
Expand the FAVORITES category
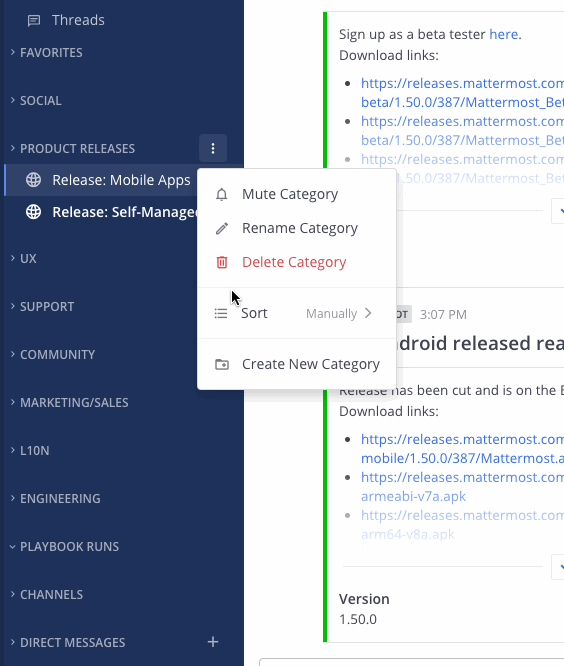[51, 53]
